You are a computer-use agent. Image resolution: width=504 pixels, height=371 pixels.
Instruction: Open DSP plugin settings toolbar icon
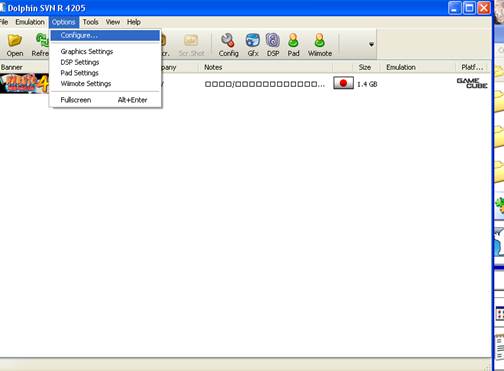(x=273, y=45)
